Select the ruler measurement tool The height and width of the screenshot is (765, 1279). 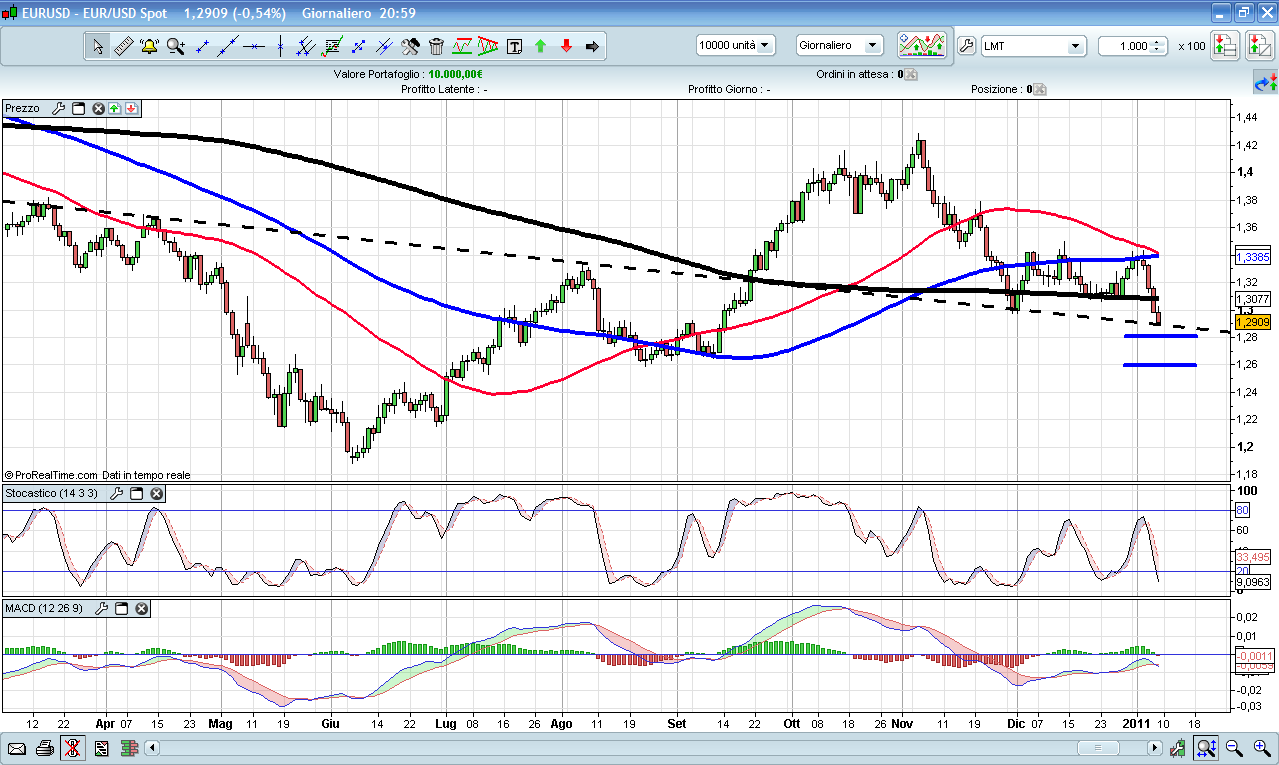[124, 46]
